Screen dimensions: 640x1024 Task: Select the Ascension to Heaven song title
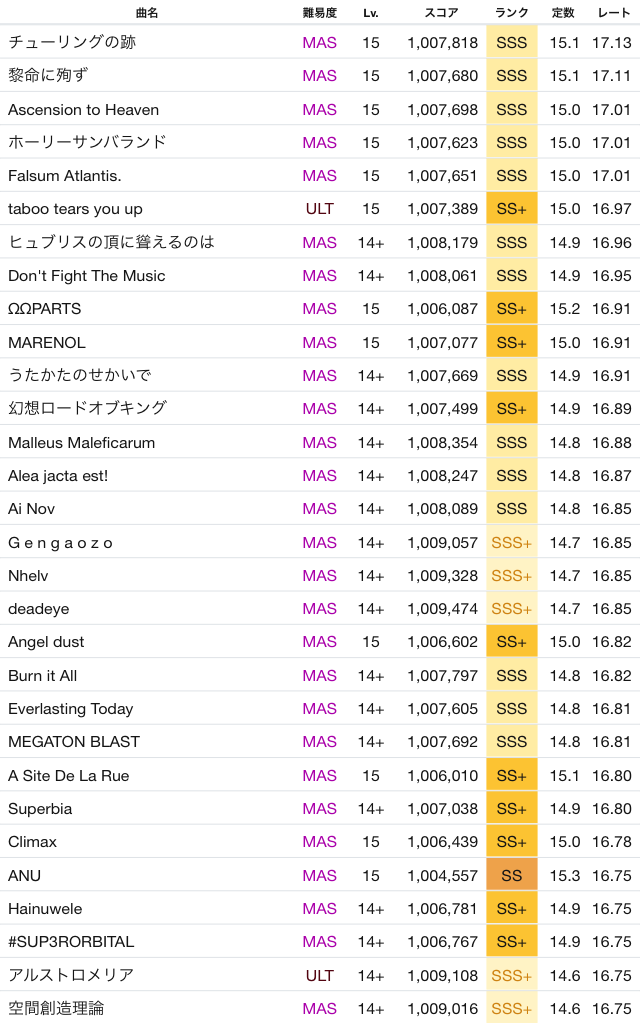click(x=83, y=109)
